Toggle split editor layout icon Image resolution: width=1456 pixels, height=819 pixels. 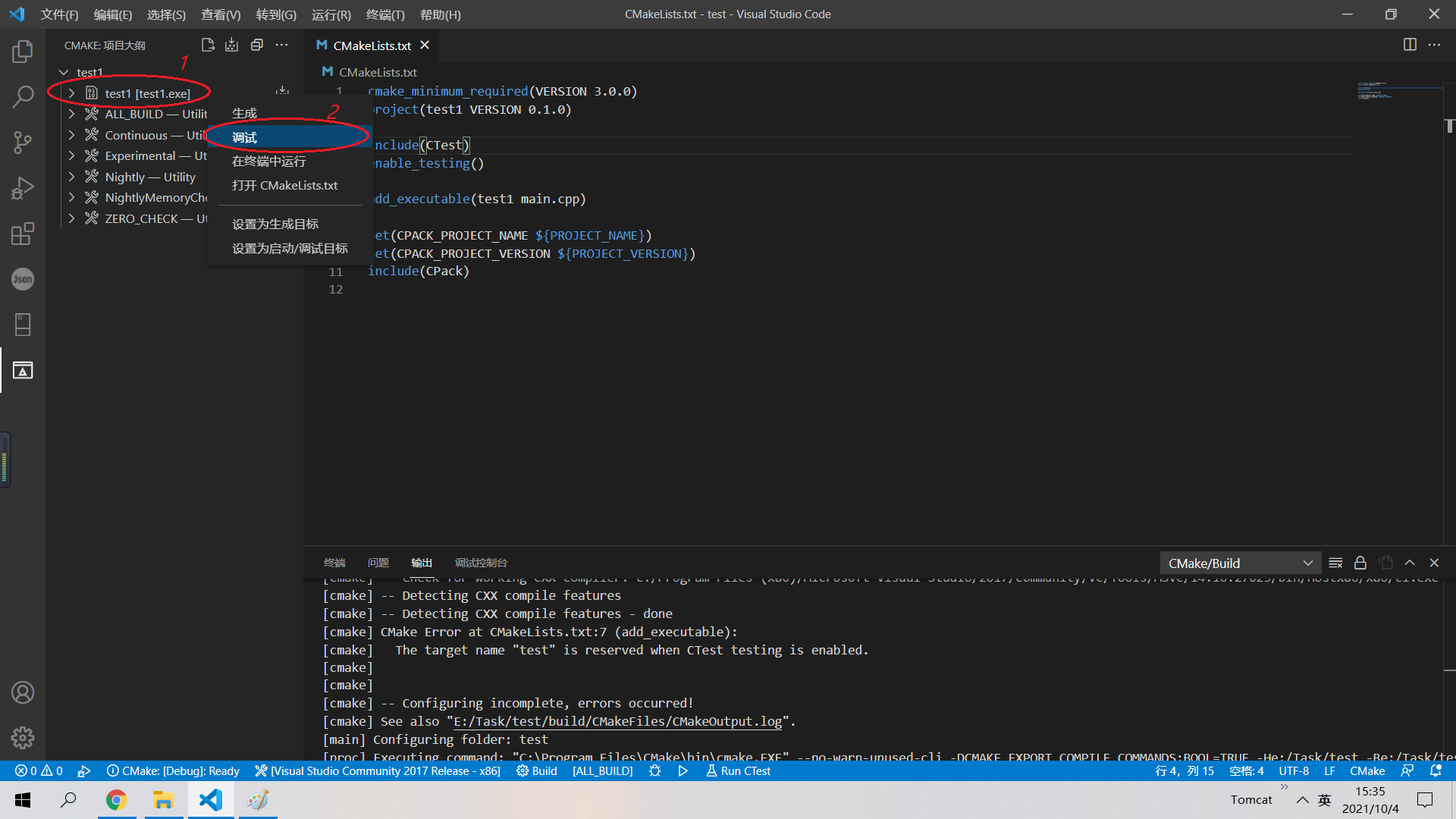click(x=1410, y=45)
